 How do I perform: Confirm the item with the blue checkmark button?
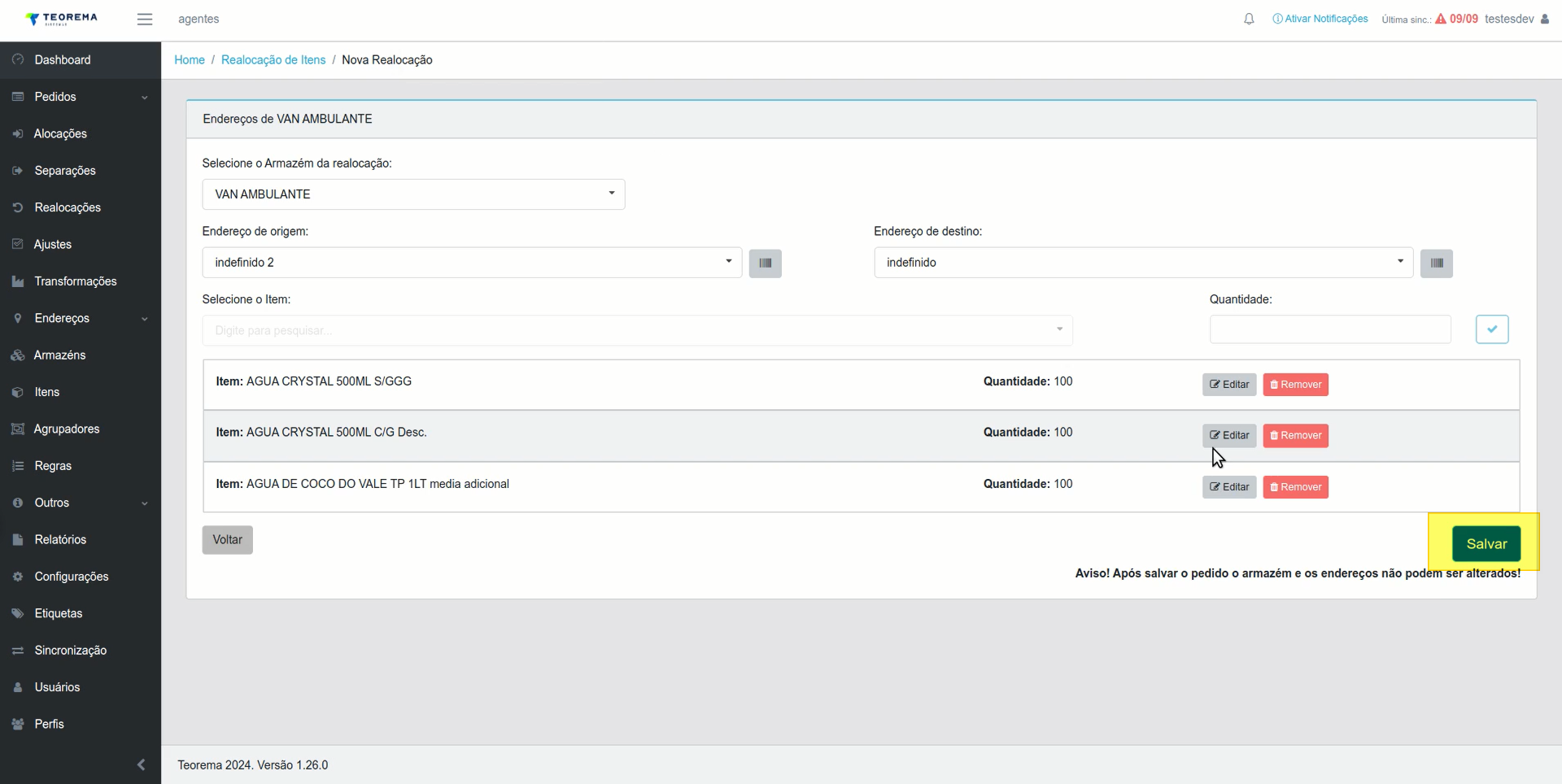[1492, 329]
